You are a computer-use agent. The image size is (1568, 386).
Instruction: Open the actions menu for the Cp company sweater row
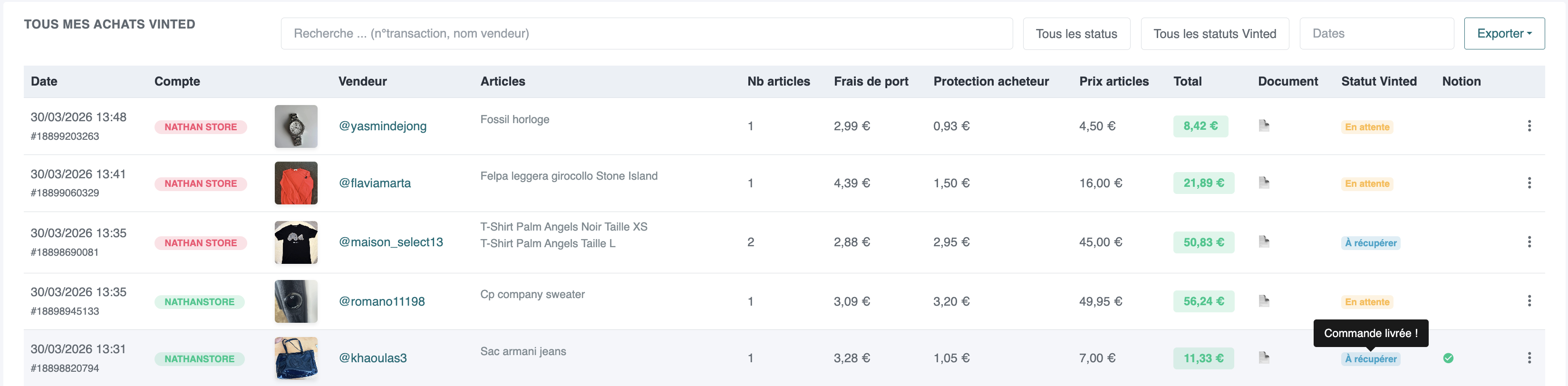click(x=1529, y=301)
